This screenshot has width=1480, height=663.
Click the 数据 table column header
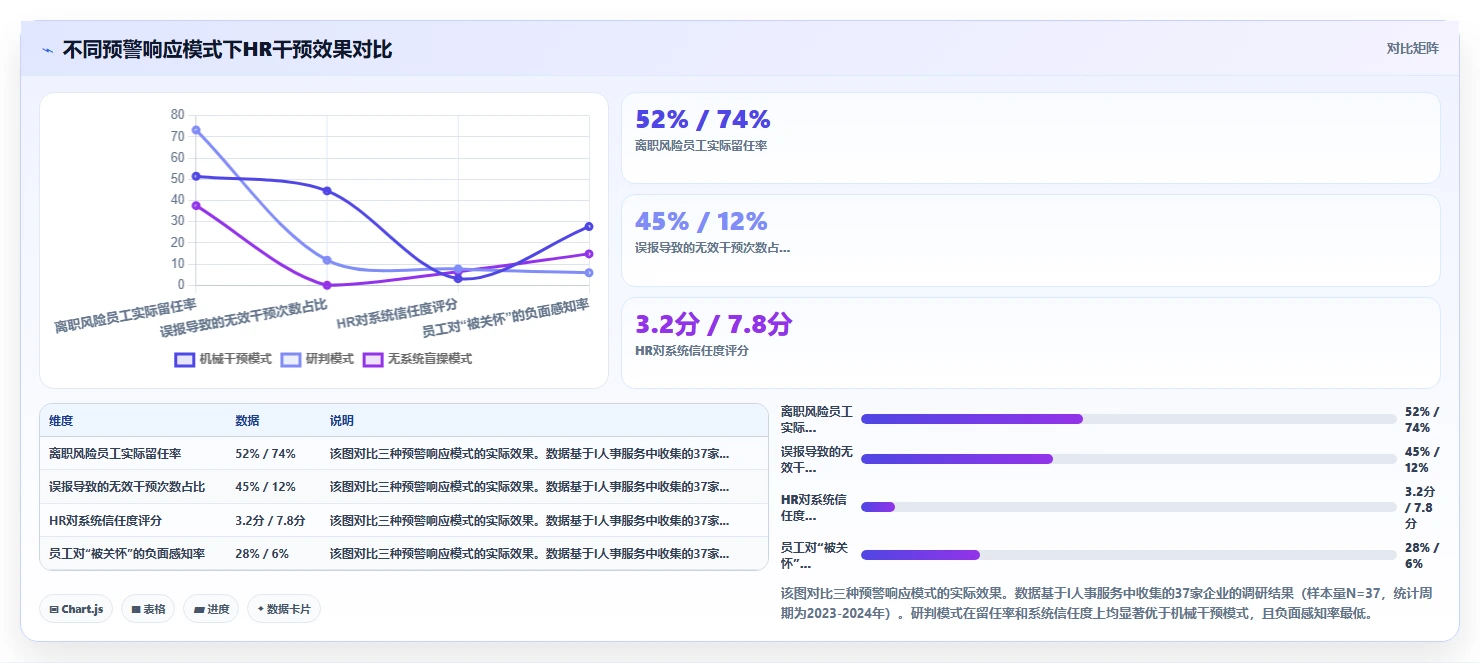(x=247, y=421)
